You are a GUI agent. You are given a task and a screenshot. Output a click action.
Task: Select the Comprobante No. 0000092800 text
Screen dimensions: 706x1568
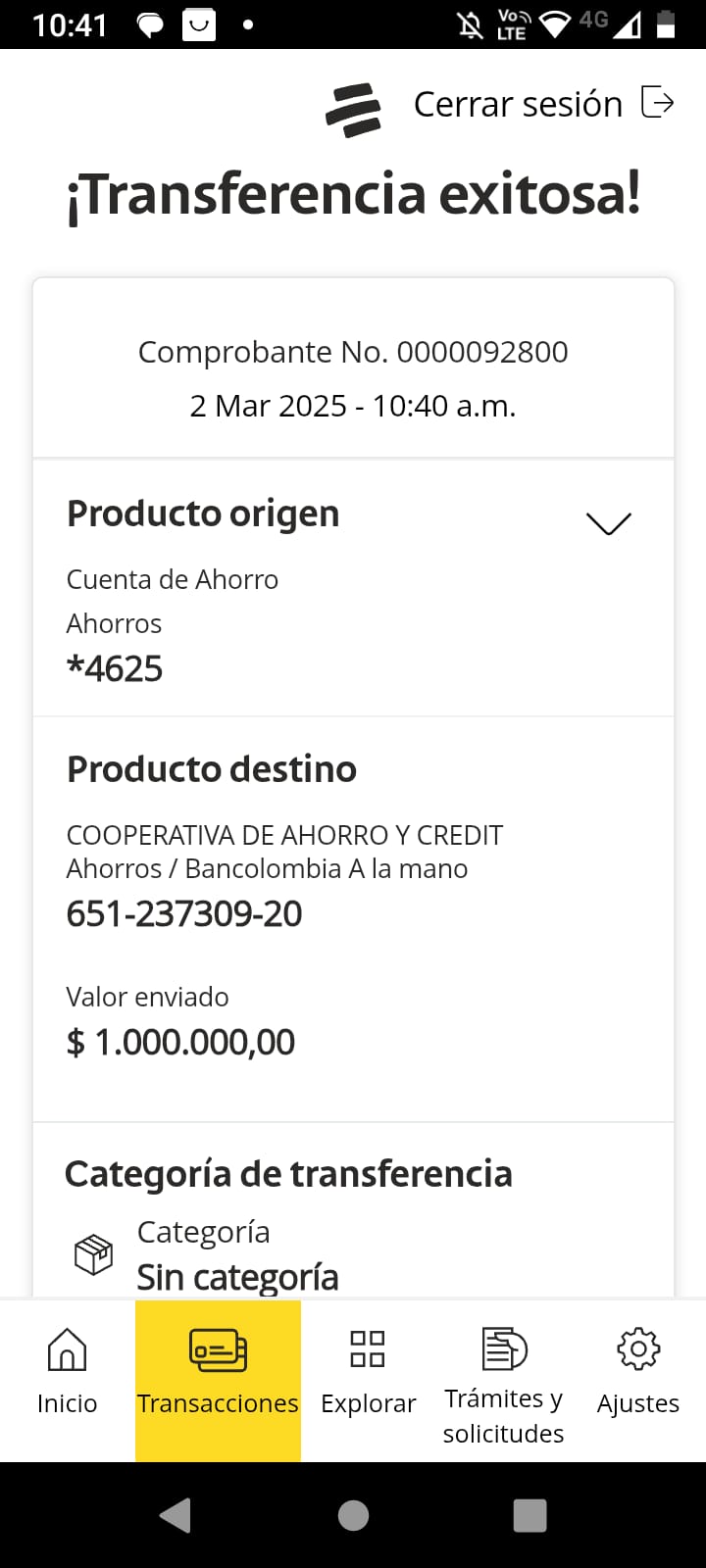[x=353, y=352]
